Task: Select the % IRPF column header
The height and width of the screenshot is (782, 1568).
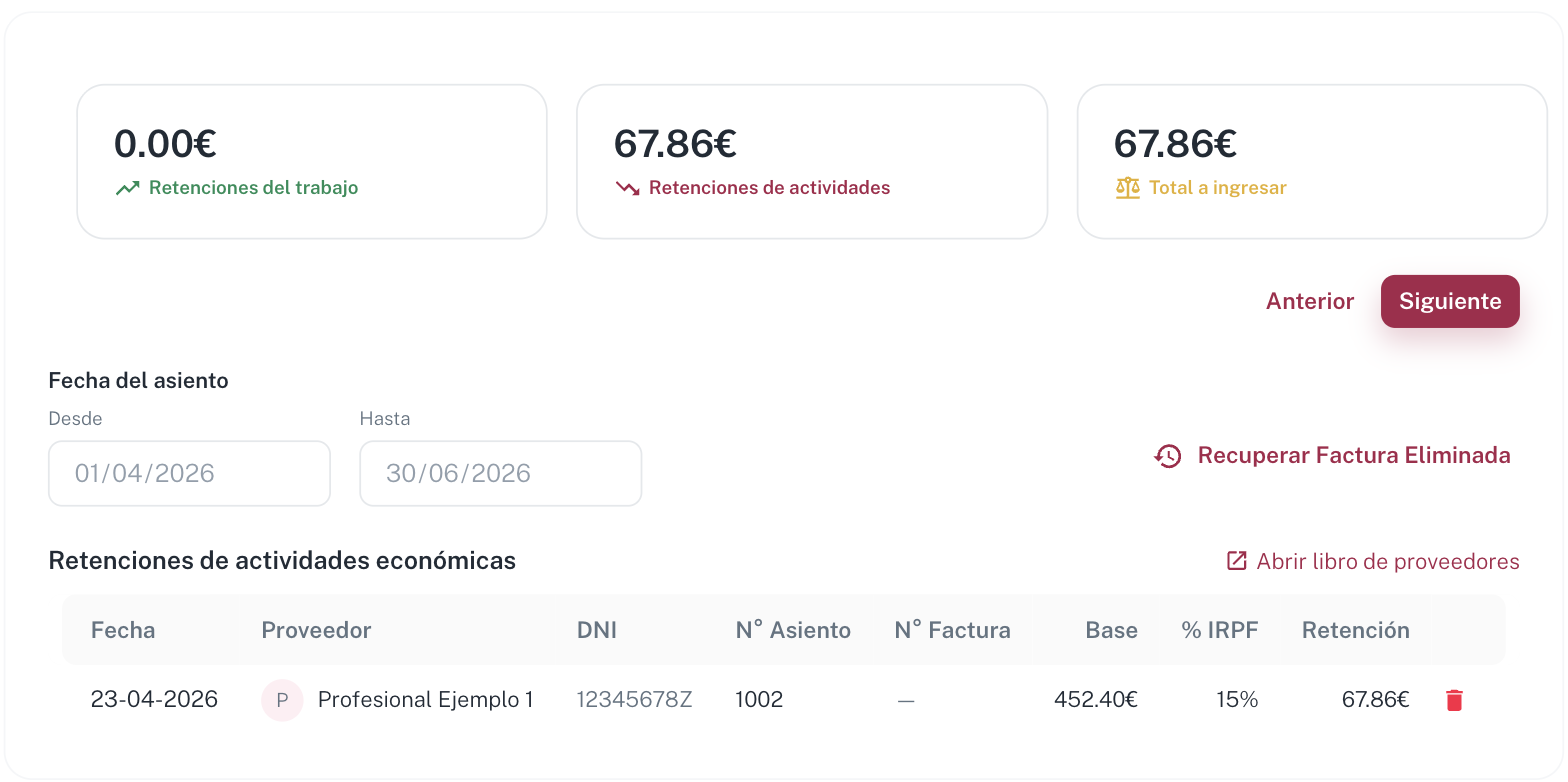Action: 1220,630
